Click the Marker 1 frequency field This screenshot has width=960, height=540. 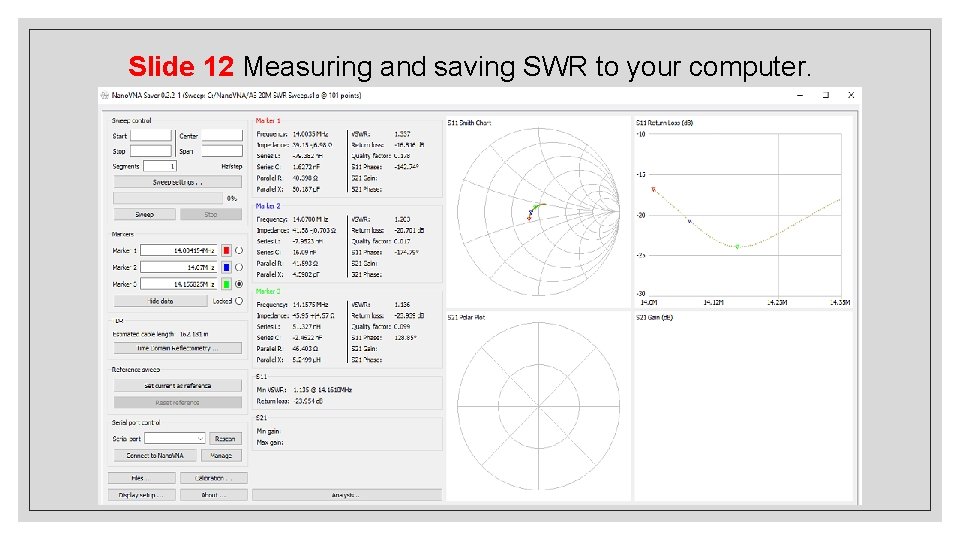[179, 250]
